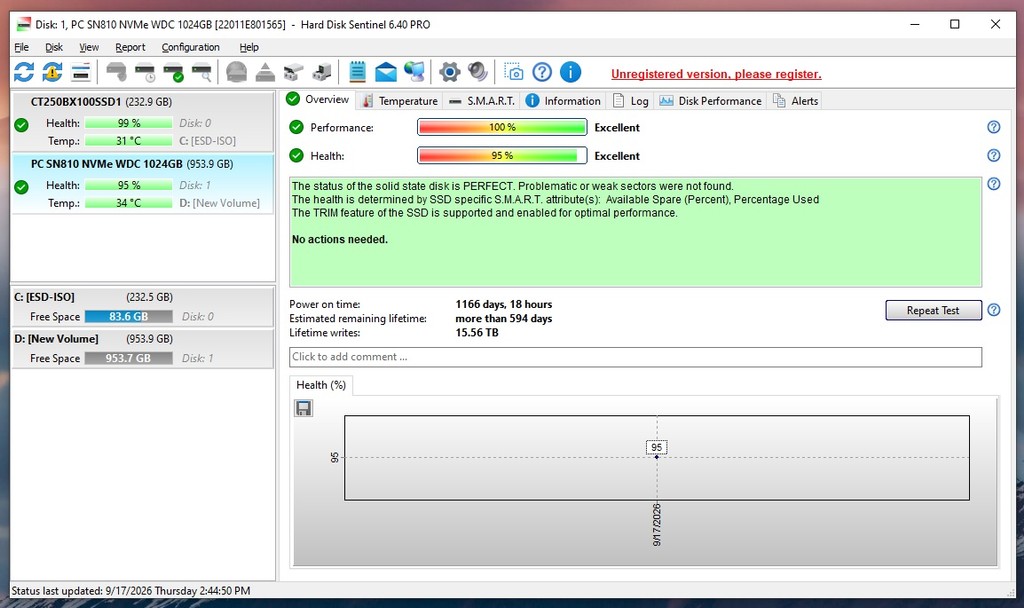
Task: Switch to the Alerts tab
Action: click(x=795, y=101)
